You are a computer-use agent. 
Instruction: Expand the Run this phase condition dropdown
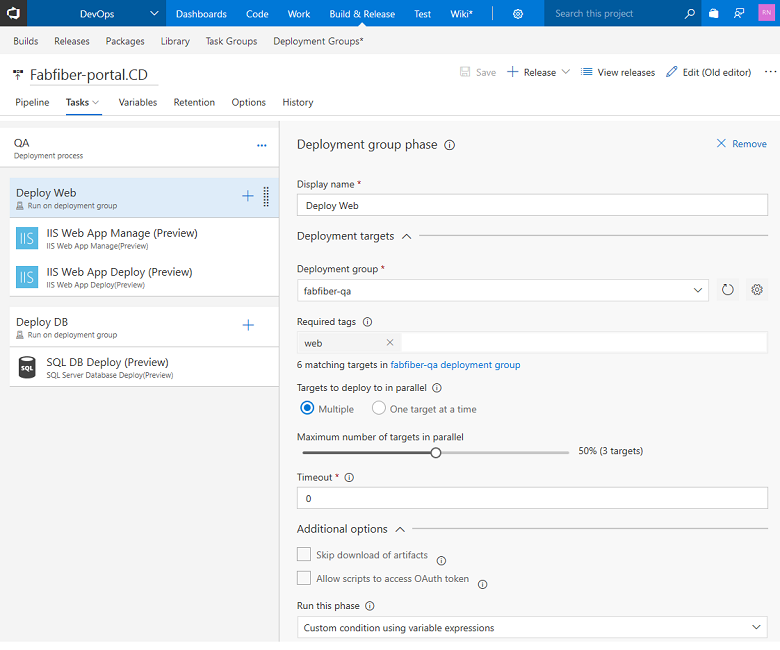click(532, 628)
